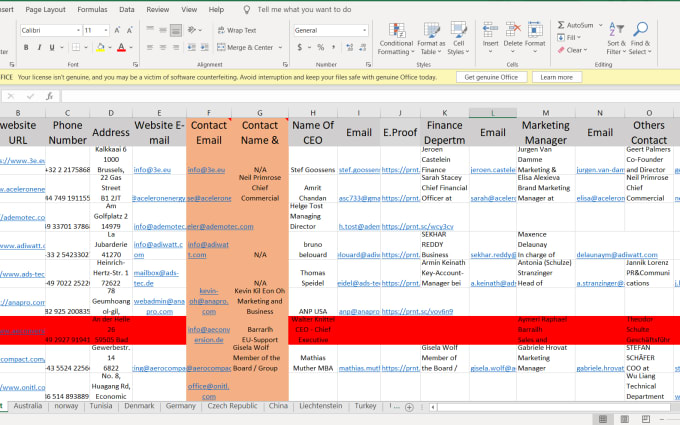Open the Formulas tab

[92, 9]
